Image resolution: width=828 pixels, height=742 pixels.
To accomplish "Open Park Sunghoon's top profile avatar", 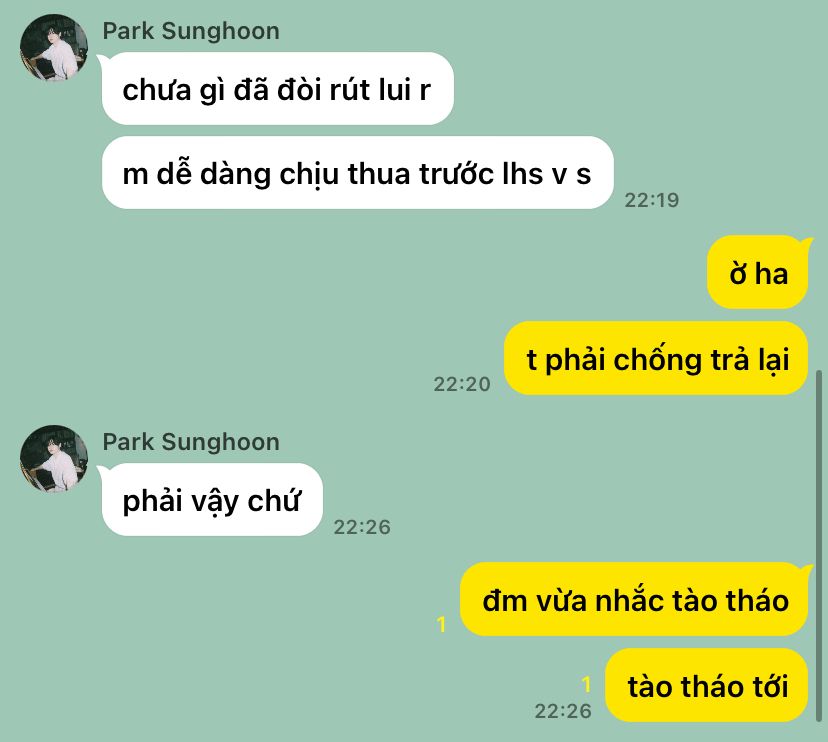I will tap(54, 48).
